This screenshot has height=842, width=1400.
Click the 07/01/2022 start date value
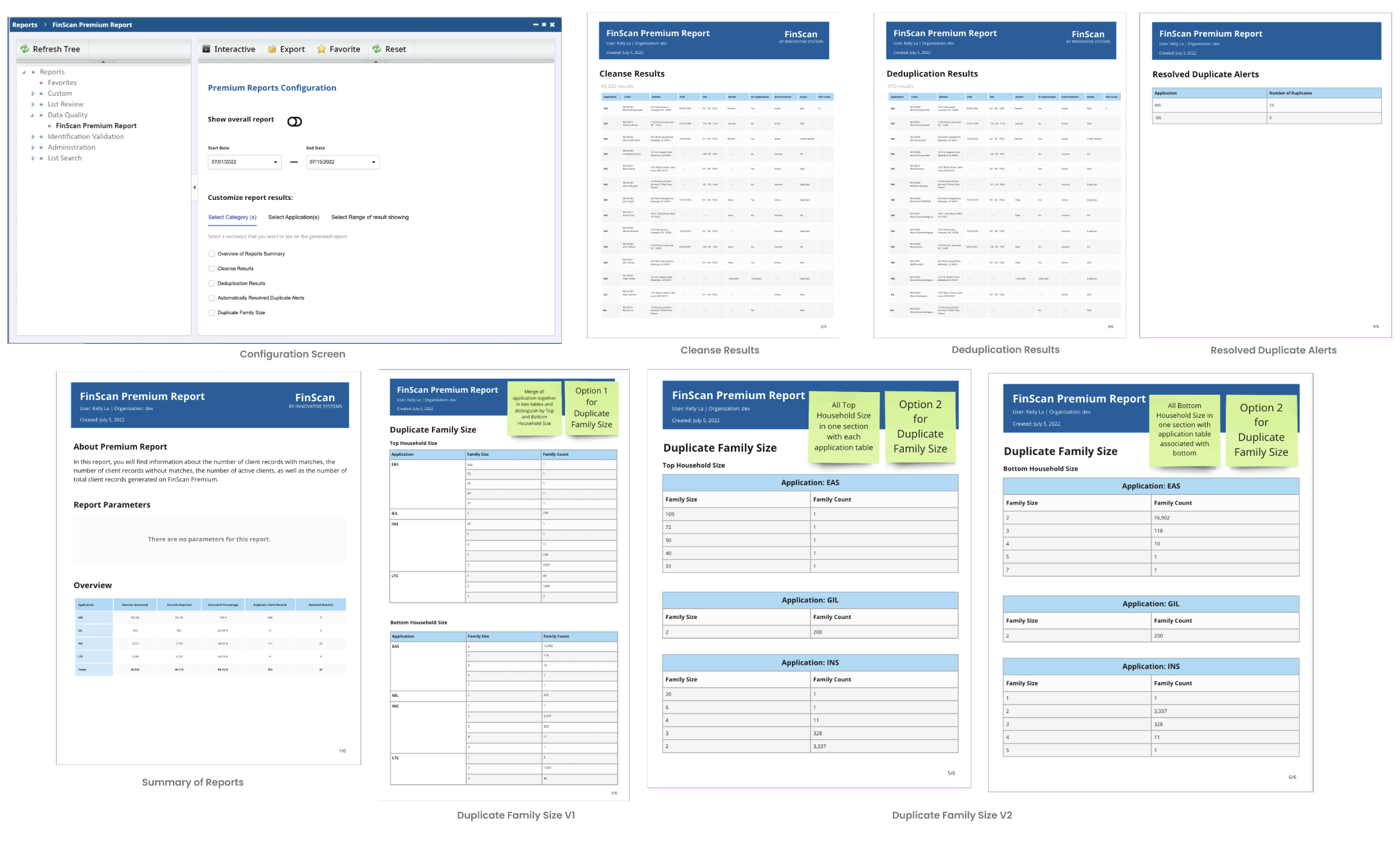(x=224, y=162)
